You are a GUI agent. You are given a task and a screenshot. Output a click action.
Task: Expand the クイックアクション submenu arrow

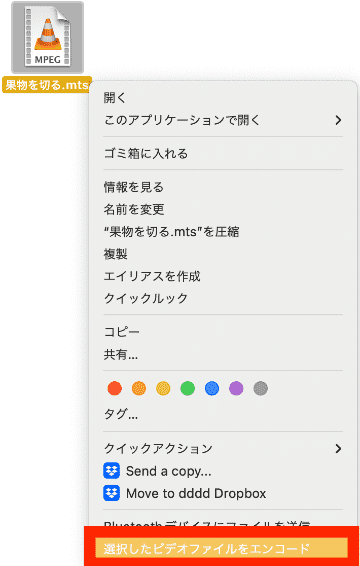tap(338, 449)
